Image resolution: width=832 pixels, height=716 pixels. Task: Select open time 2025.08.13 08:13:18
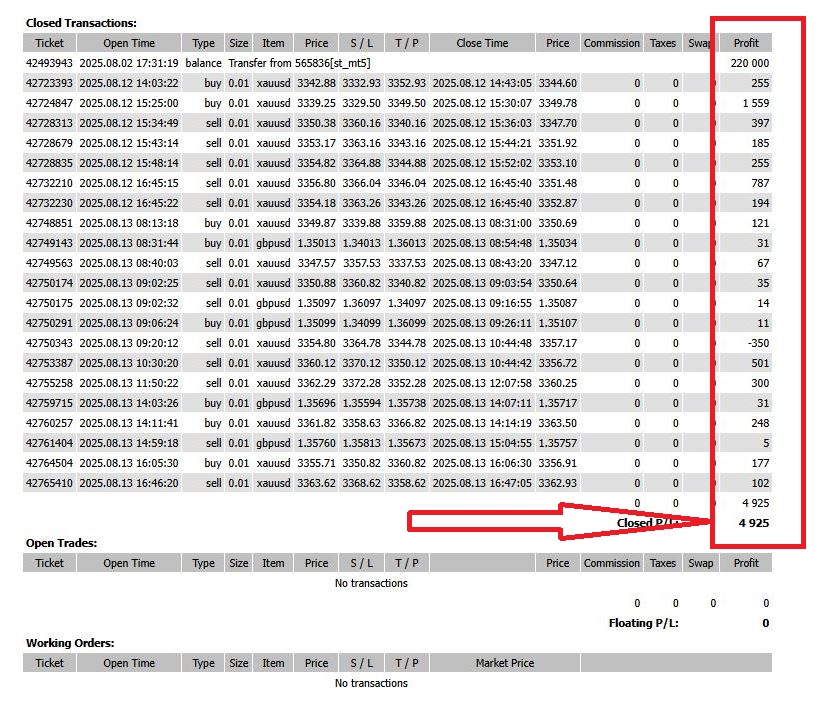coord(129,223)
